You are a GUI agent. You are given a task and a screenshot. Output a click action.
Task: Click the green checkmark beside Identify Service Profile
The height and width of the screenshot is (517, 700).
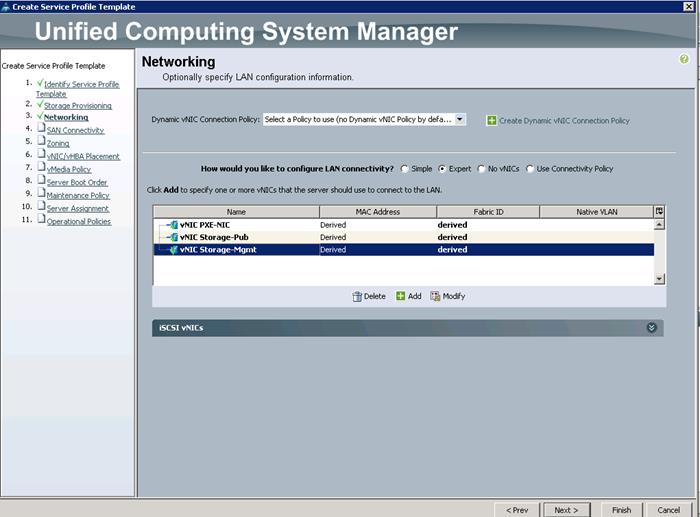click(40, 83)
